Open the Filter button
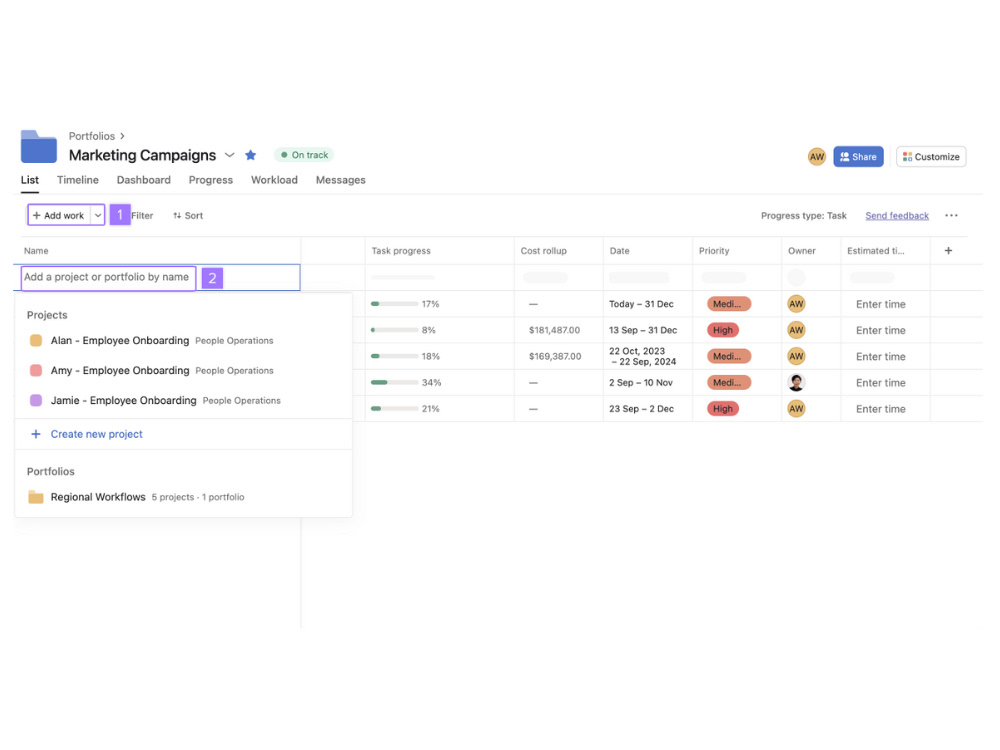The image size is (1000, 750). click(142, 216)
